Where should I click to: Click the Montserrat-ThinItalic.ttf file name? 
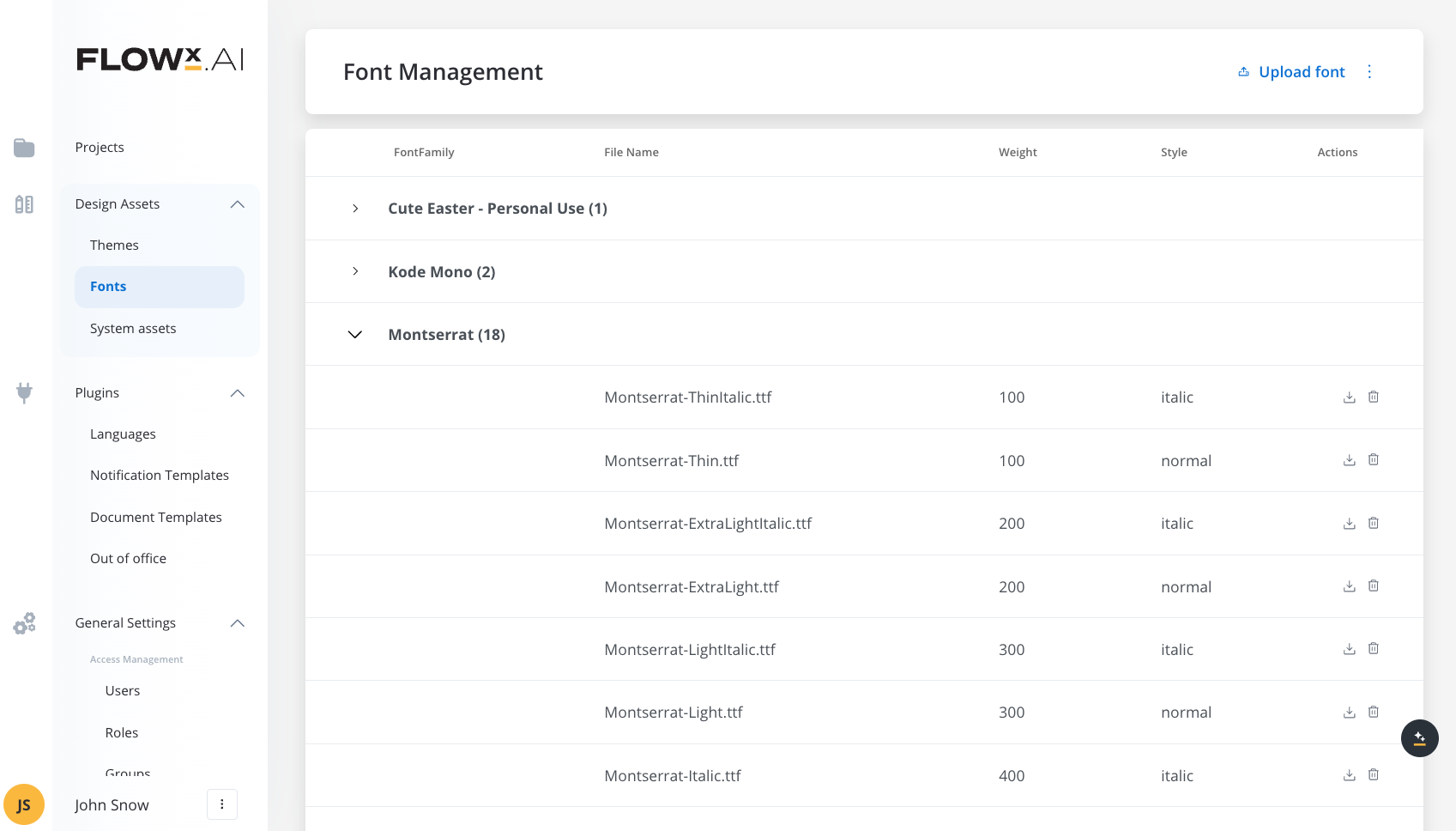pyautogui.click(x=688, y=397)
